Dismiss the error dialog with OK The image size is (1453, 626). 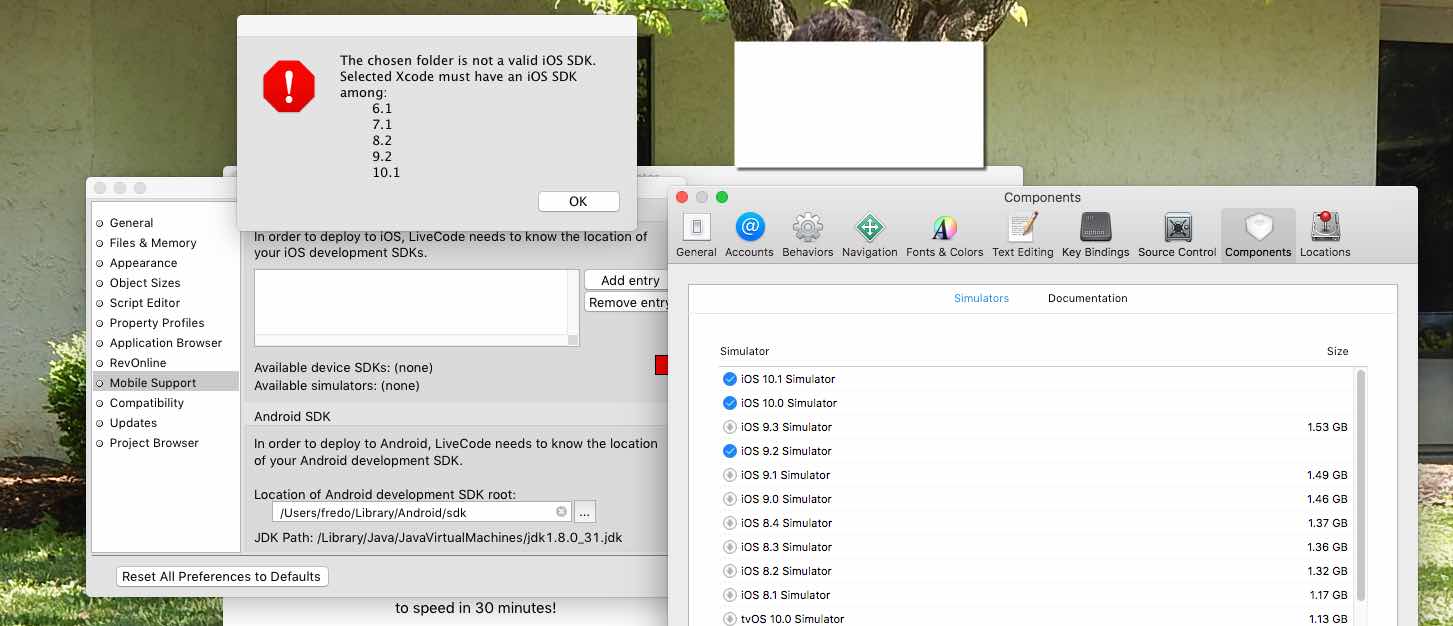pos(578,201)
